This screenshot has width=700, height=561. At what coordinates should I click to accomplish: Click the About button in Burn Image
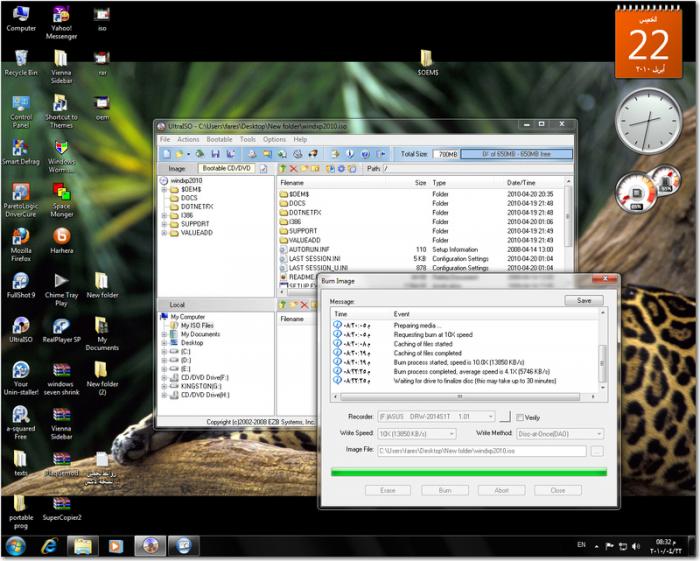(x=501, y=490)
